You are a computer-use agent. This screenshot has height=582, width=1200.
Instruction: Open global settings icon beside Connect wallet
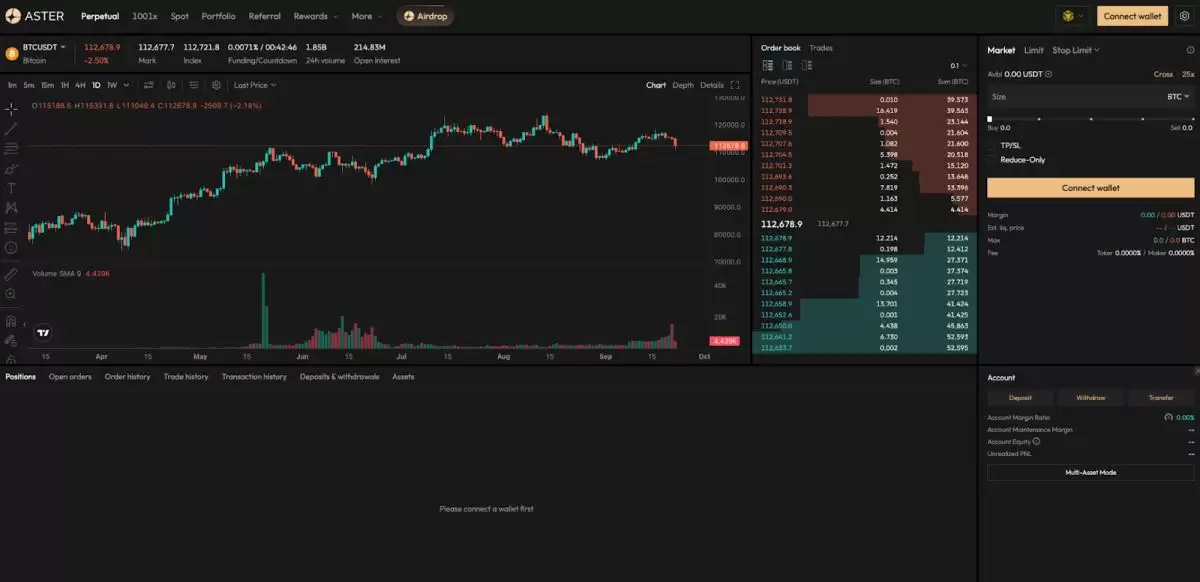point(1184,16)
